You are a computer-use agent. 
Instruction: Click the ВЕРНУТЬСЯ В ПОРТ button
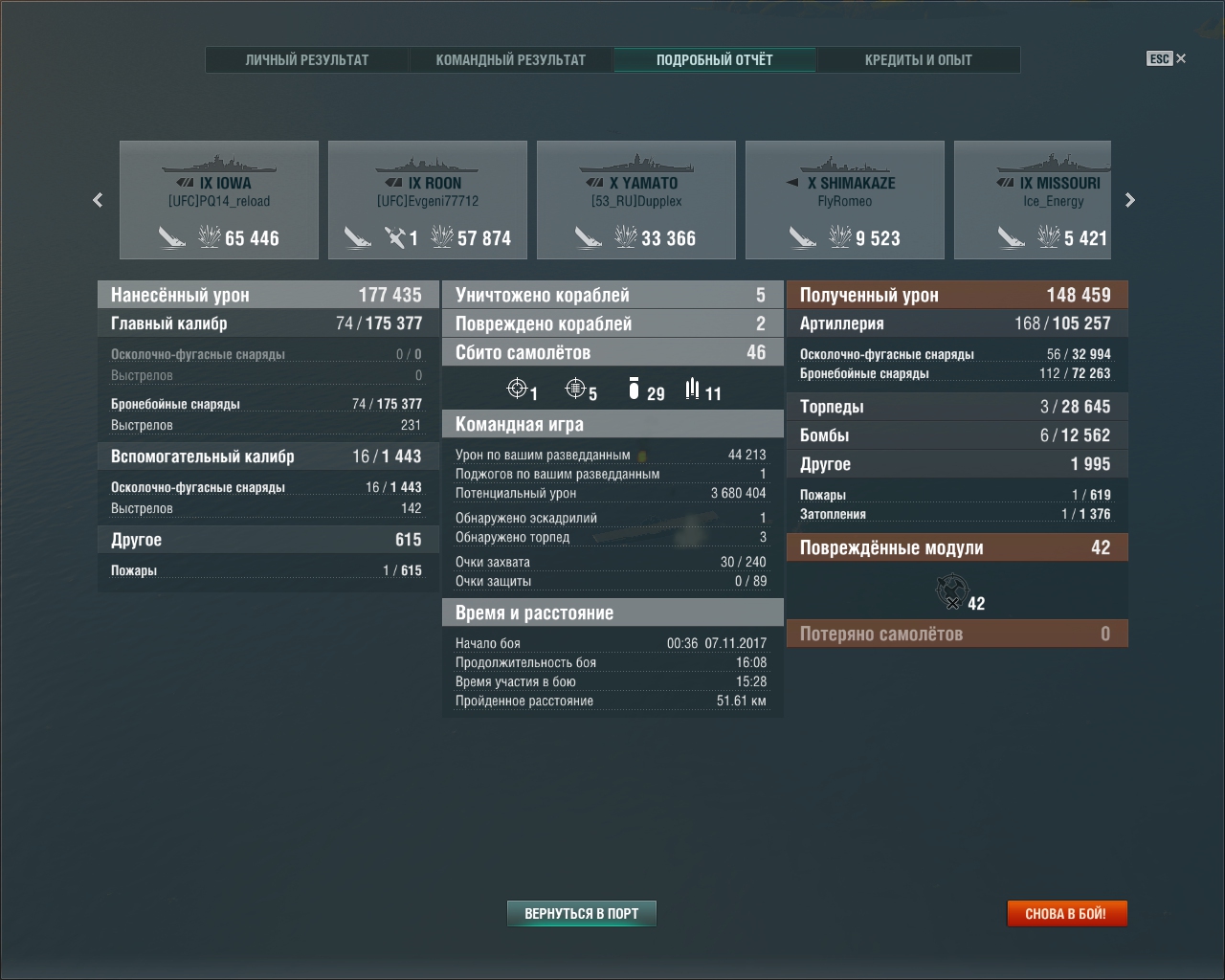(x=582, y=913)
